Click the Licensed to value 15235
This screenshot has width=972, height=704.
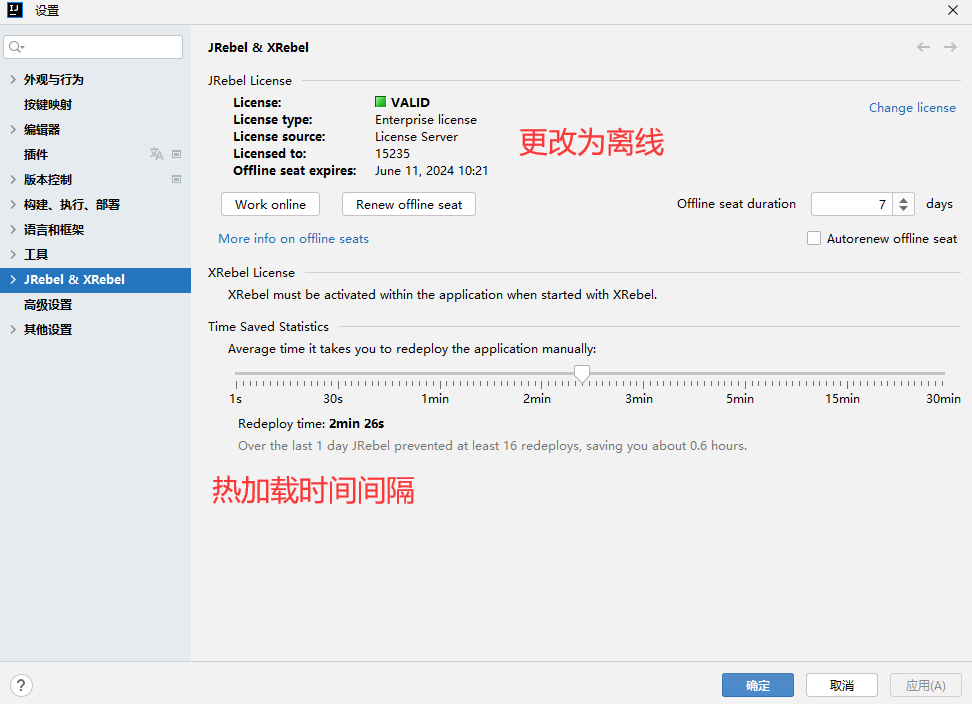392,154
